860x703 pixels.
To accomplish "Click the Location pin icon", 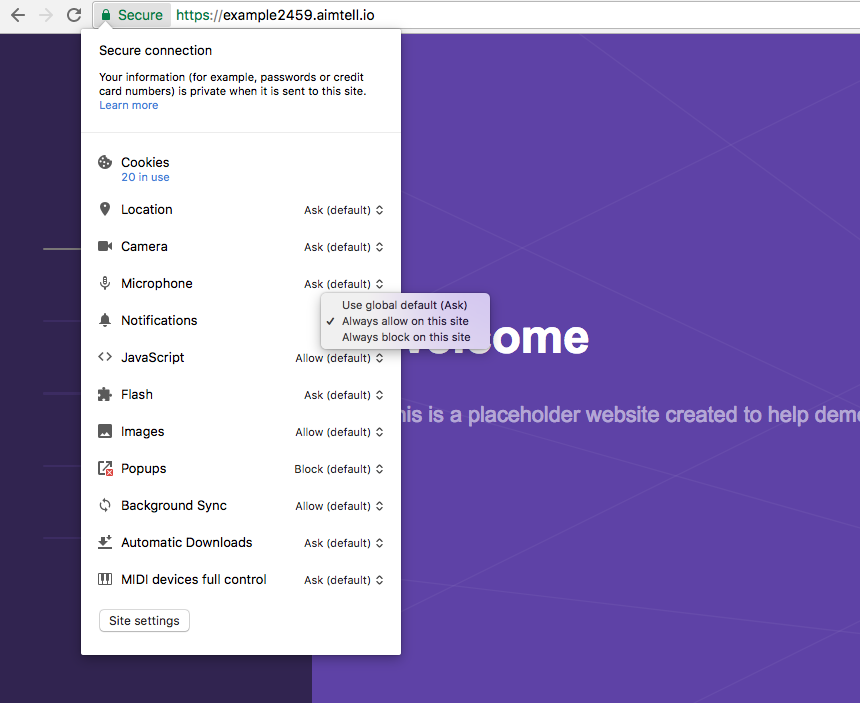I will (x=105, y=209).
